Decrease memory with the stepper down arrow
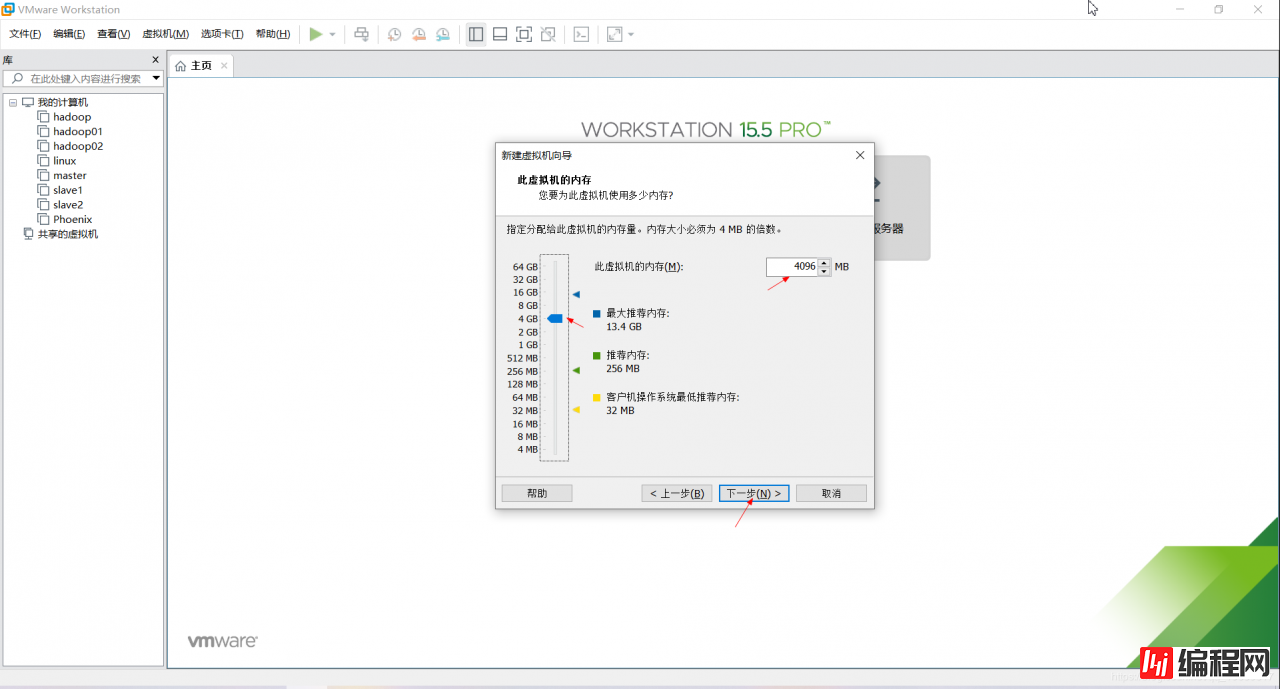The image size is (1280, 689). click(824, 271)
